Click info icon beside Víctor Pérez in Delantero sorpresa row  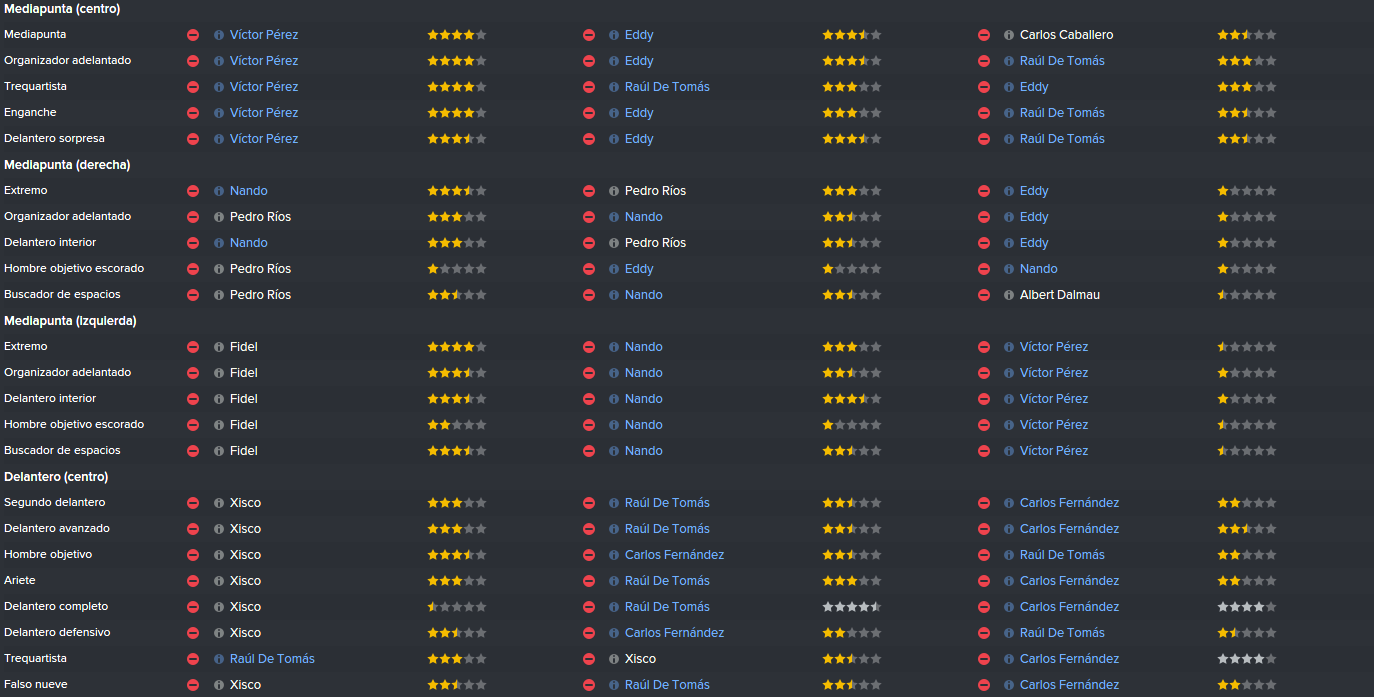219,139
